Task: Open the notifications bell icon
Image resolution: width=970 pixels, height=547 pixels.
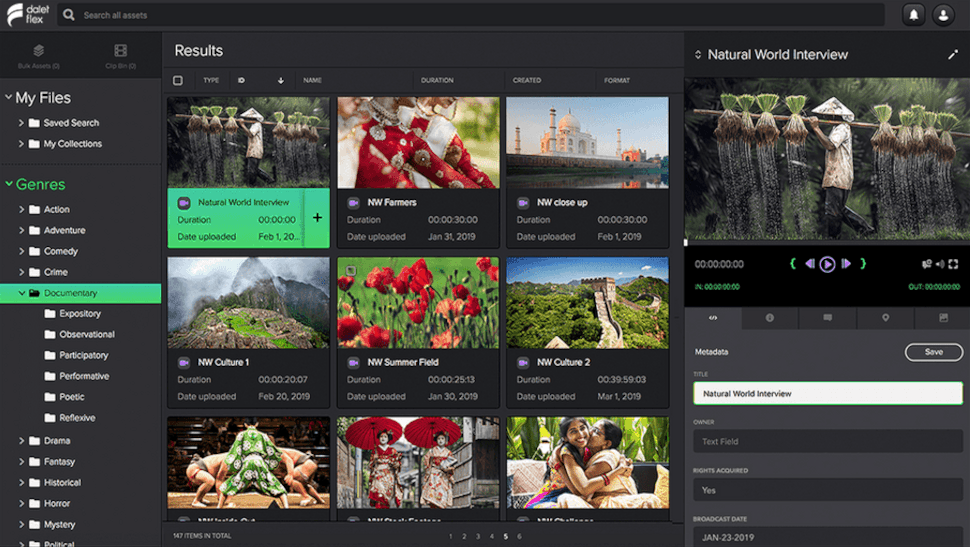Action: pyautogui.click(x=913, y=15)
